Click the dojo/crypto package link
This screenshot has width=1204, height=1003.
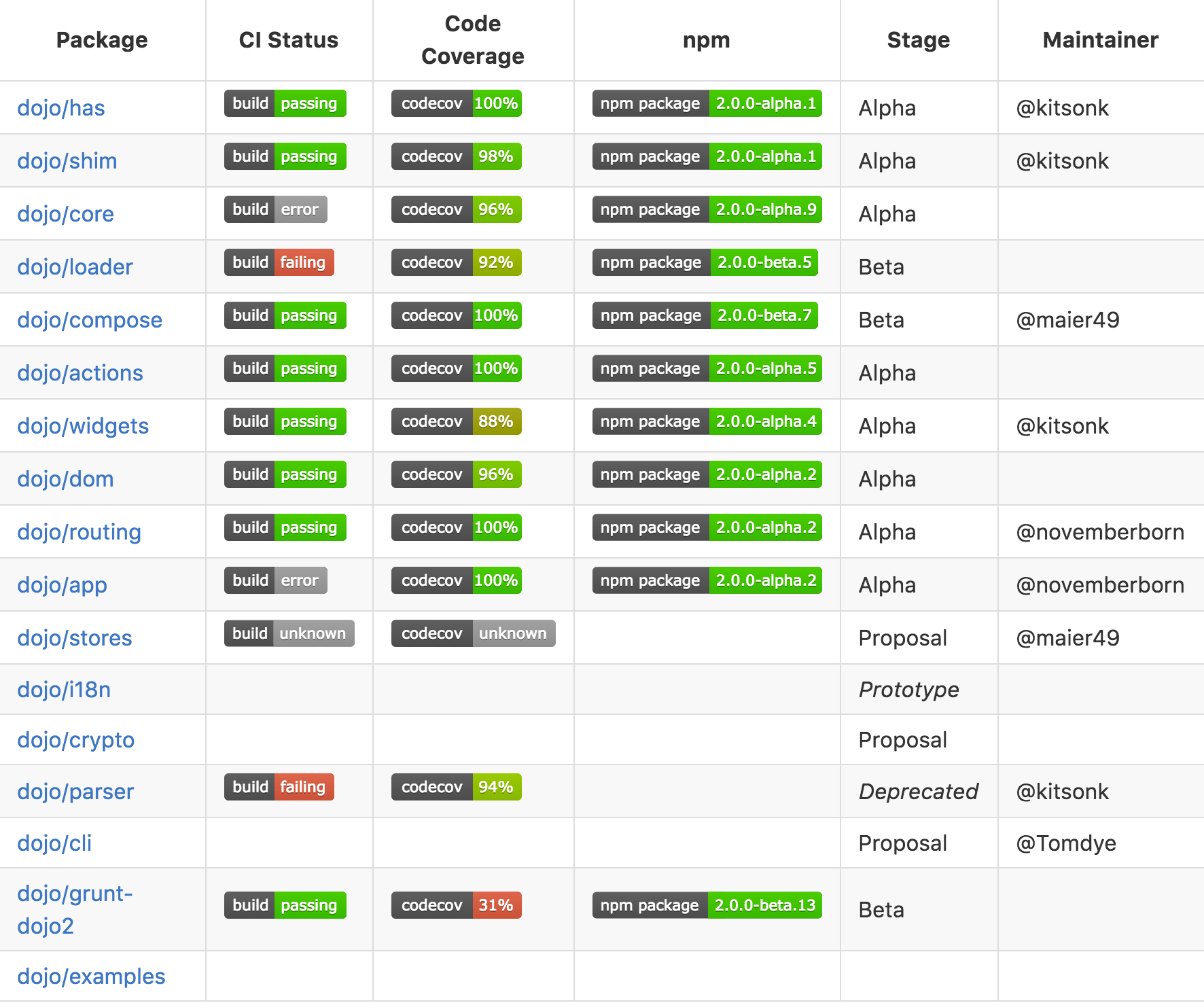click(x=76, y=740)
